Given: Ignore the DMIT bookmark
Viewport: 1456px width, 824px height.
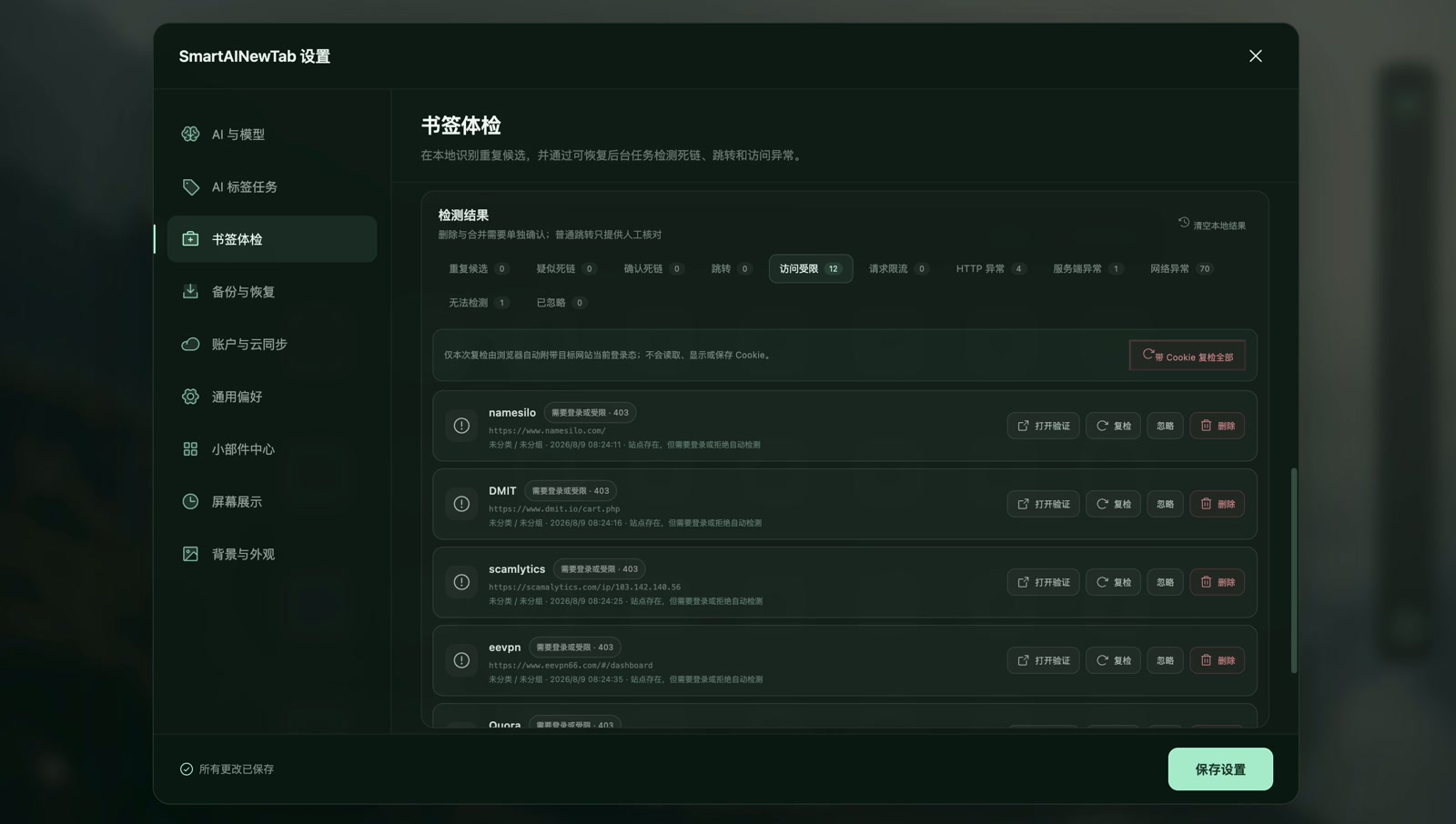Looking at the screenshot, I should [1165, 504].
